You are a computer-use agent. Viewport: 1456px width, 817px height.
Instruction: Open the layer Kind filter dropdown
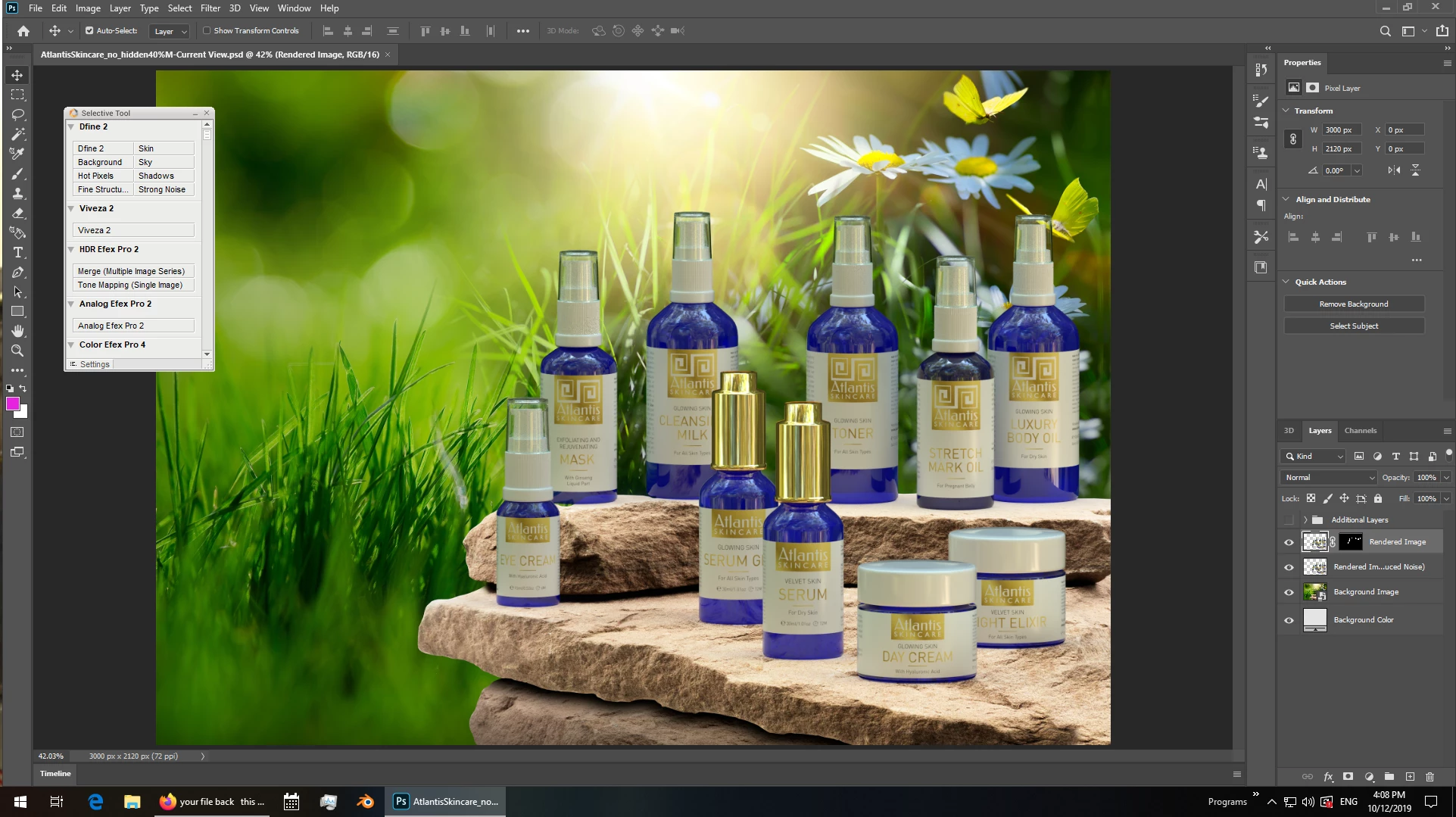[1314, 457]
